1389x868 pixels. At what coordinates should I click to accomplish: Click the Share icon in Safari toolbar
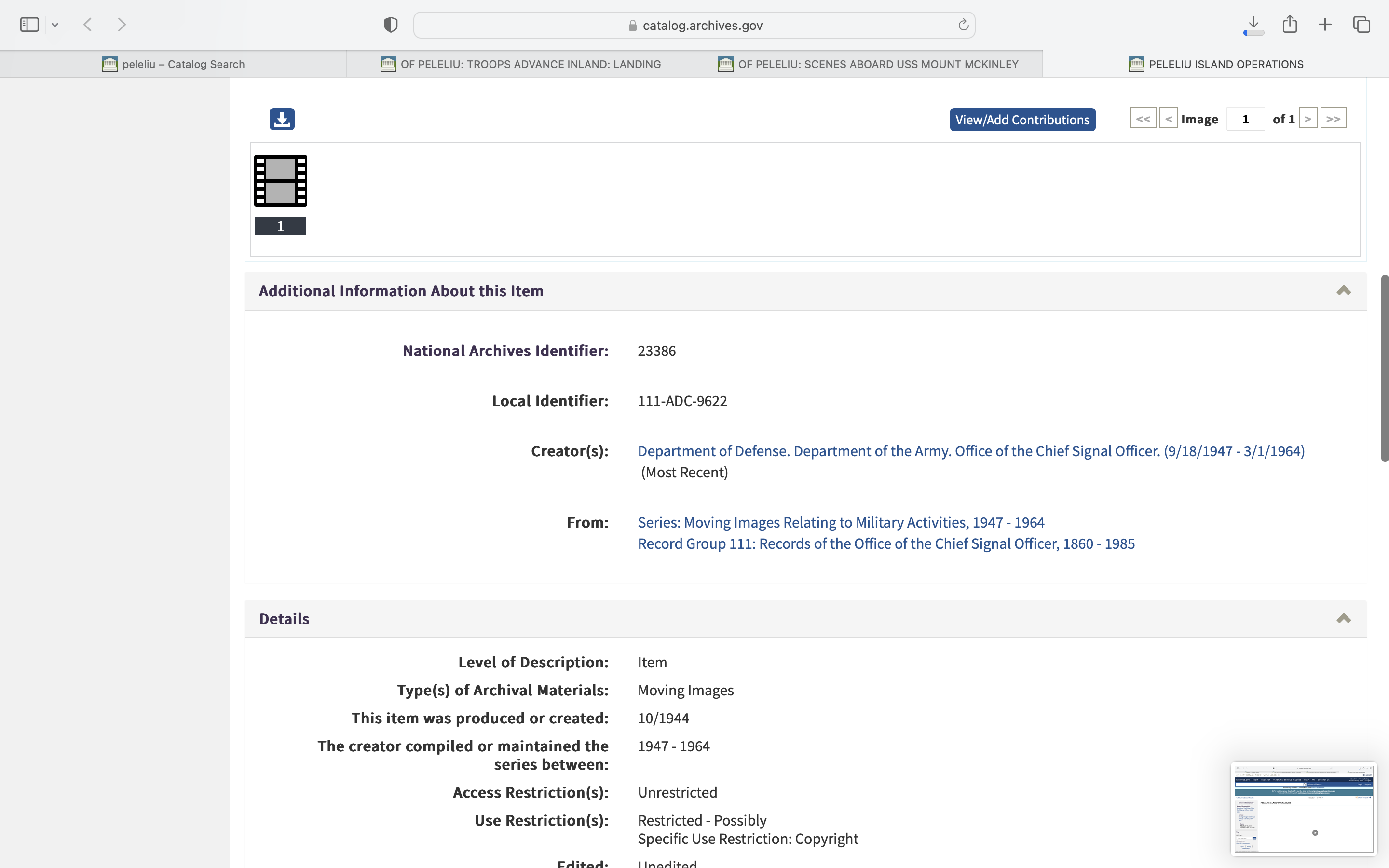1290,25
